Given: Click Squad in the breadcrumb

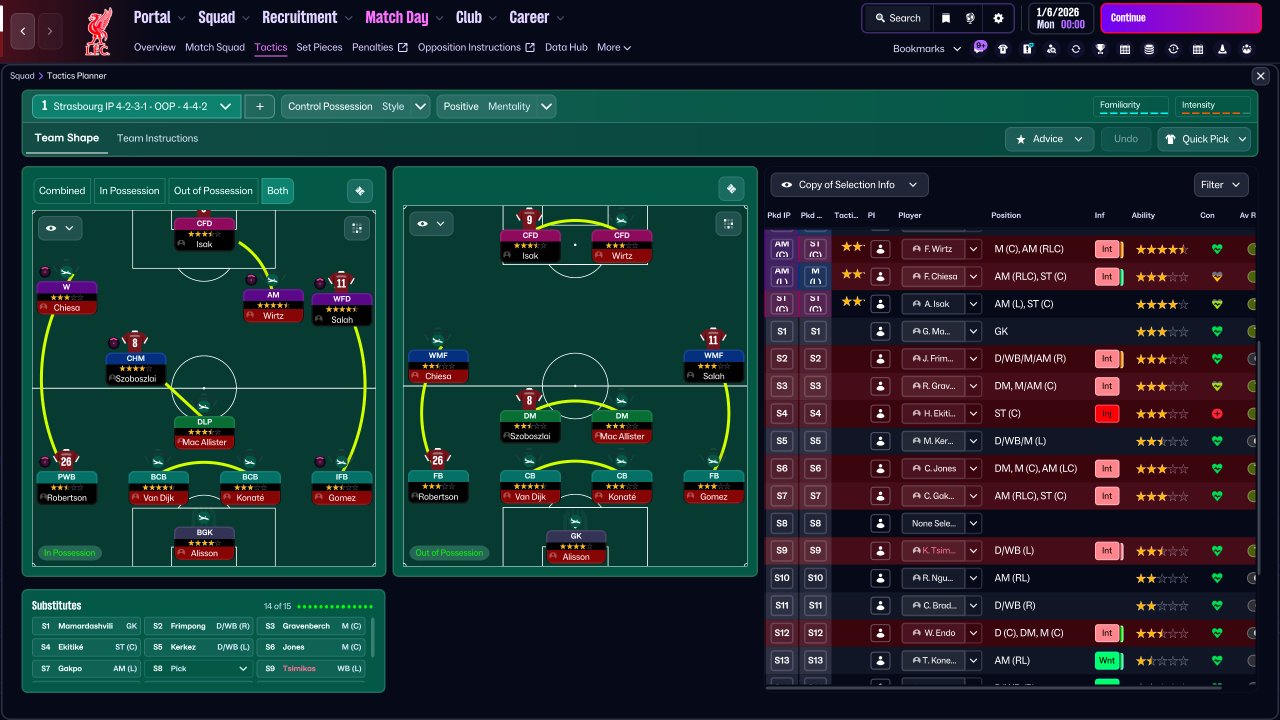Looking at the screenshot, I should 22,76.
